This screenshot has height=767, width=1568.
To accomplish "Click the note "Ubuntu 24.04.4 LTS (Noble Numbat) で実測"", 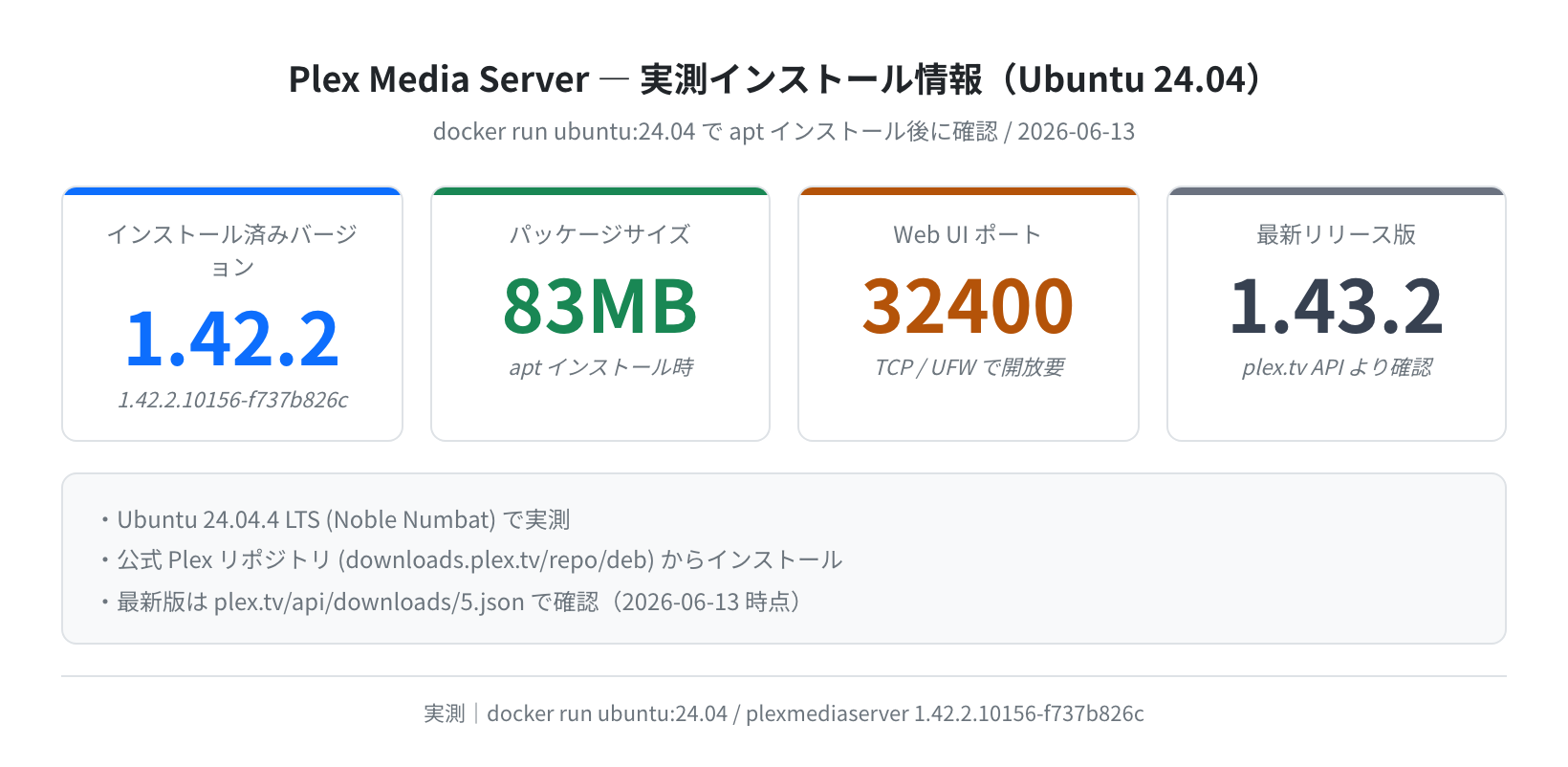I will click(335, 519).
